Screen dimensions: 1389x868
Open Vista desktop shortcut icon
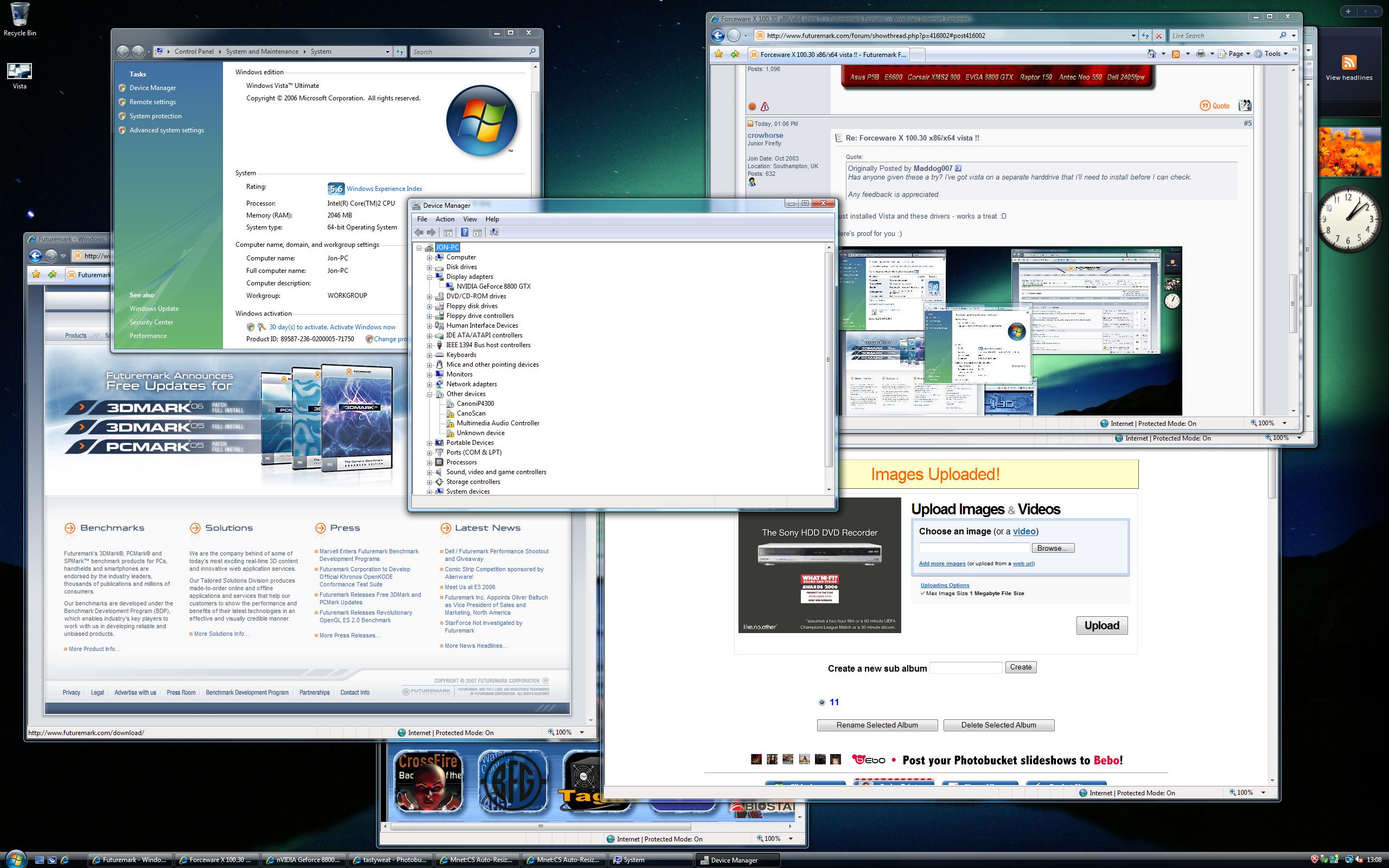pos(20,75)
